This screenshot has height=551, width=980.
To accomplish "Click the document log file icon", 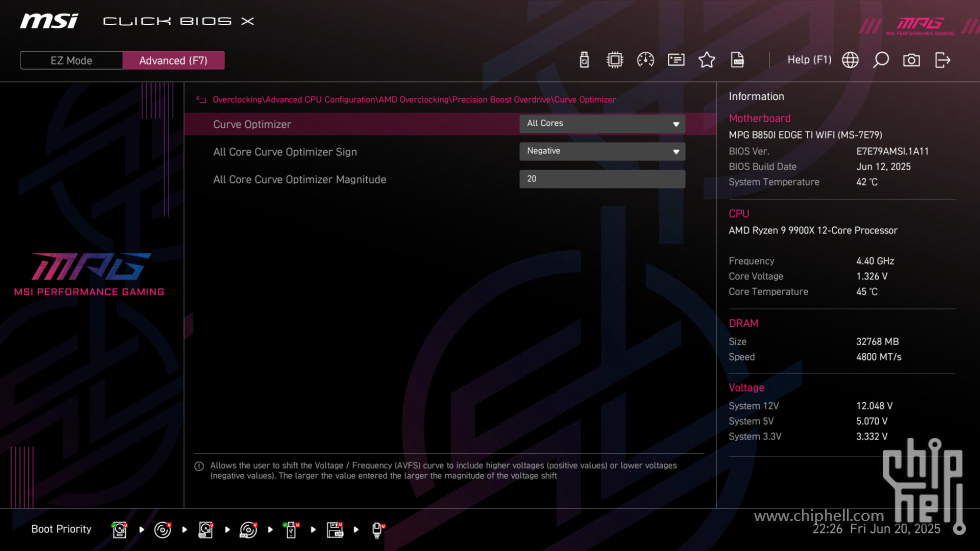I will [x=738, y=60].
